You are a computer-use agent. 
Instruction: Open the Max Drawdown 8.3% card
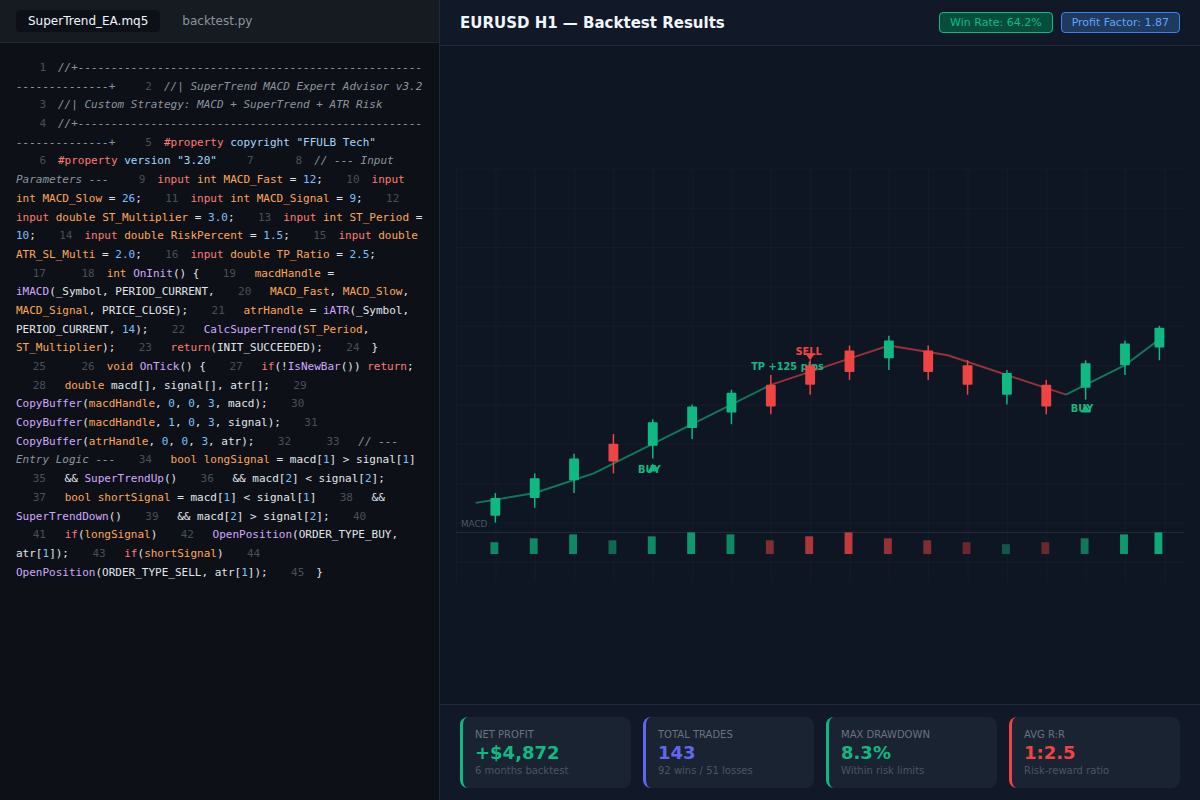(911, 752)
